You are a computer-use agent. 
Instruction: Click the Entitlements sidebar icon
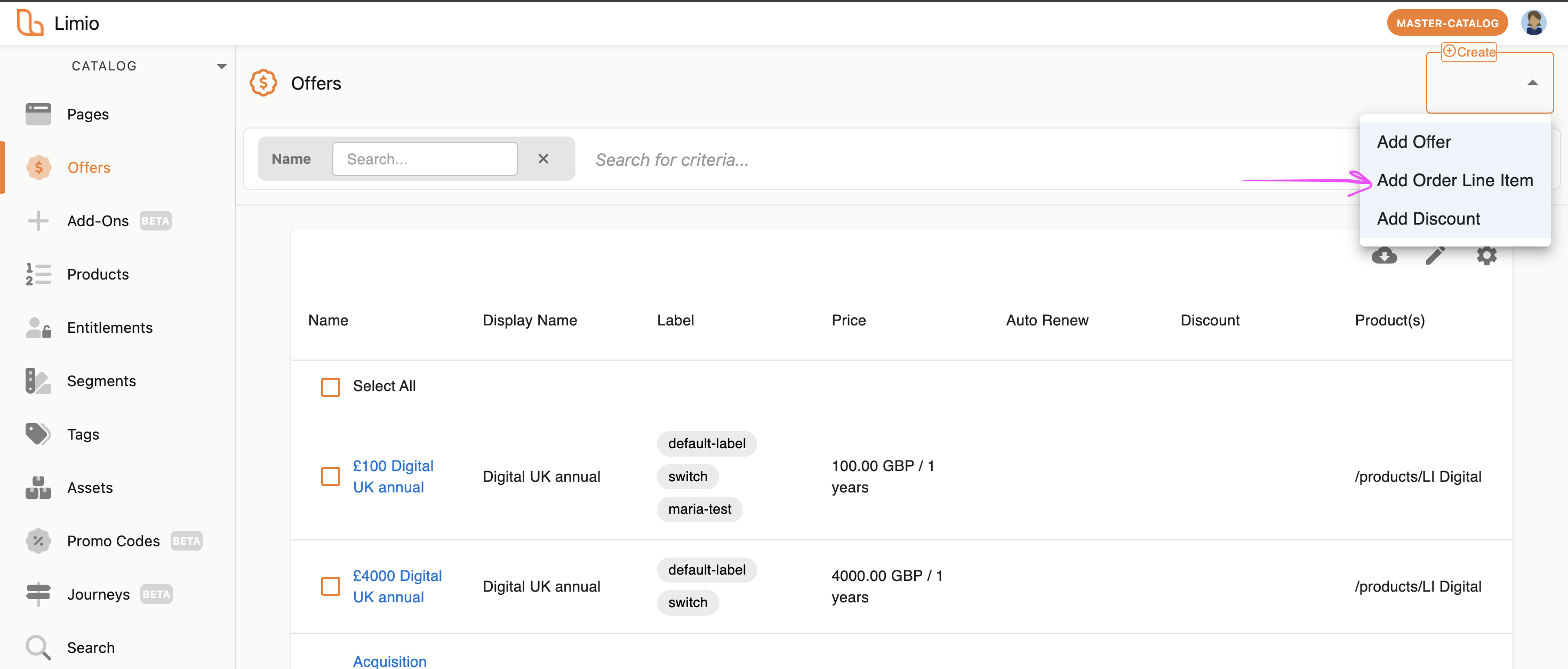click(x=38, y=328)
